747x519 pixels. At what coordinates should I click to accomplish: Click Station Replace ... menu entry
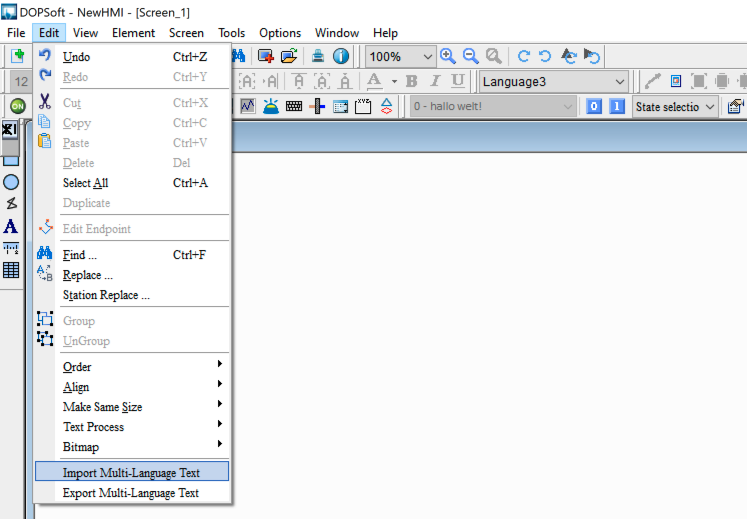pyautogui.click(x=132, y=295)
